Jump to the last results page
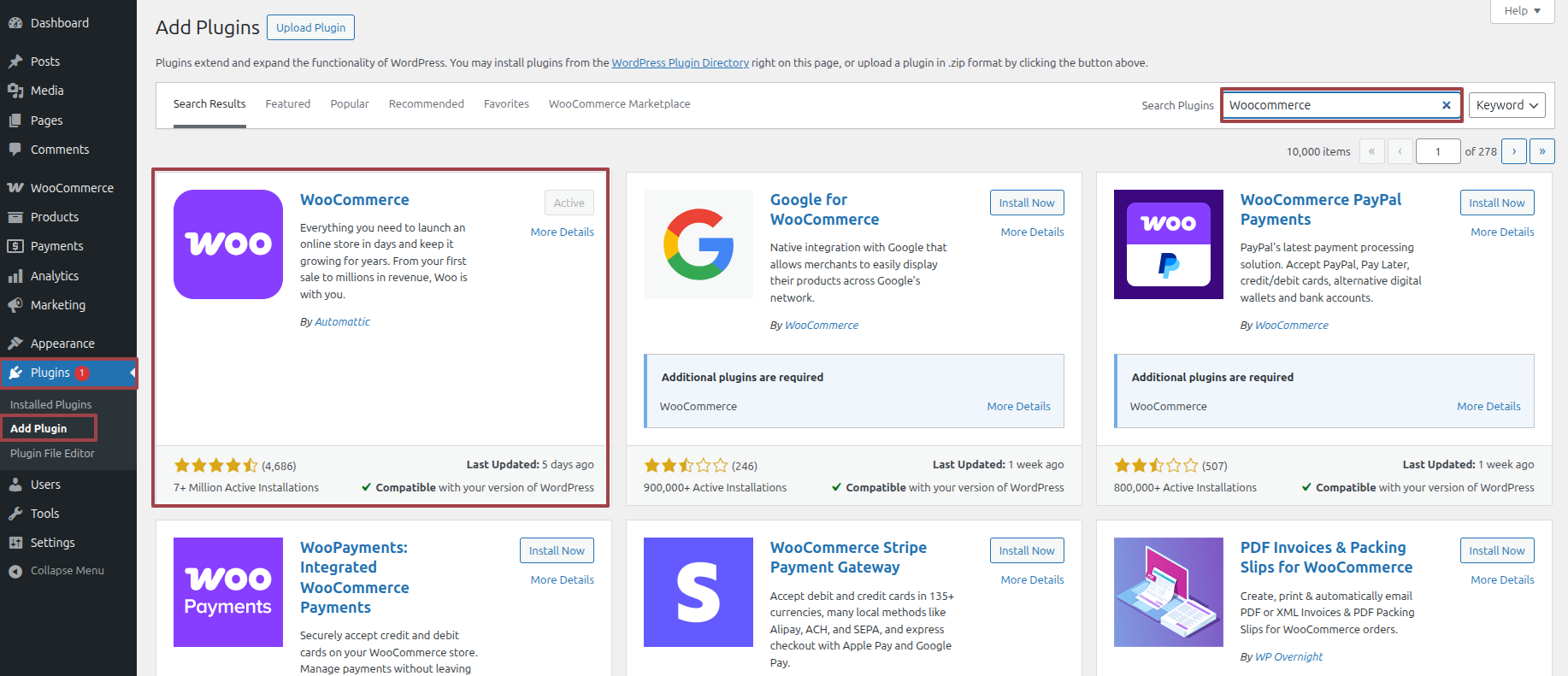Viewport: 1568px width, 676px height. click(x=1541, y=151)
